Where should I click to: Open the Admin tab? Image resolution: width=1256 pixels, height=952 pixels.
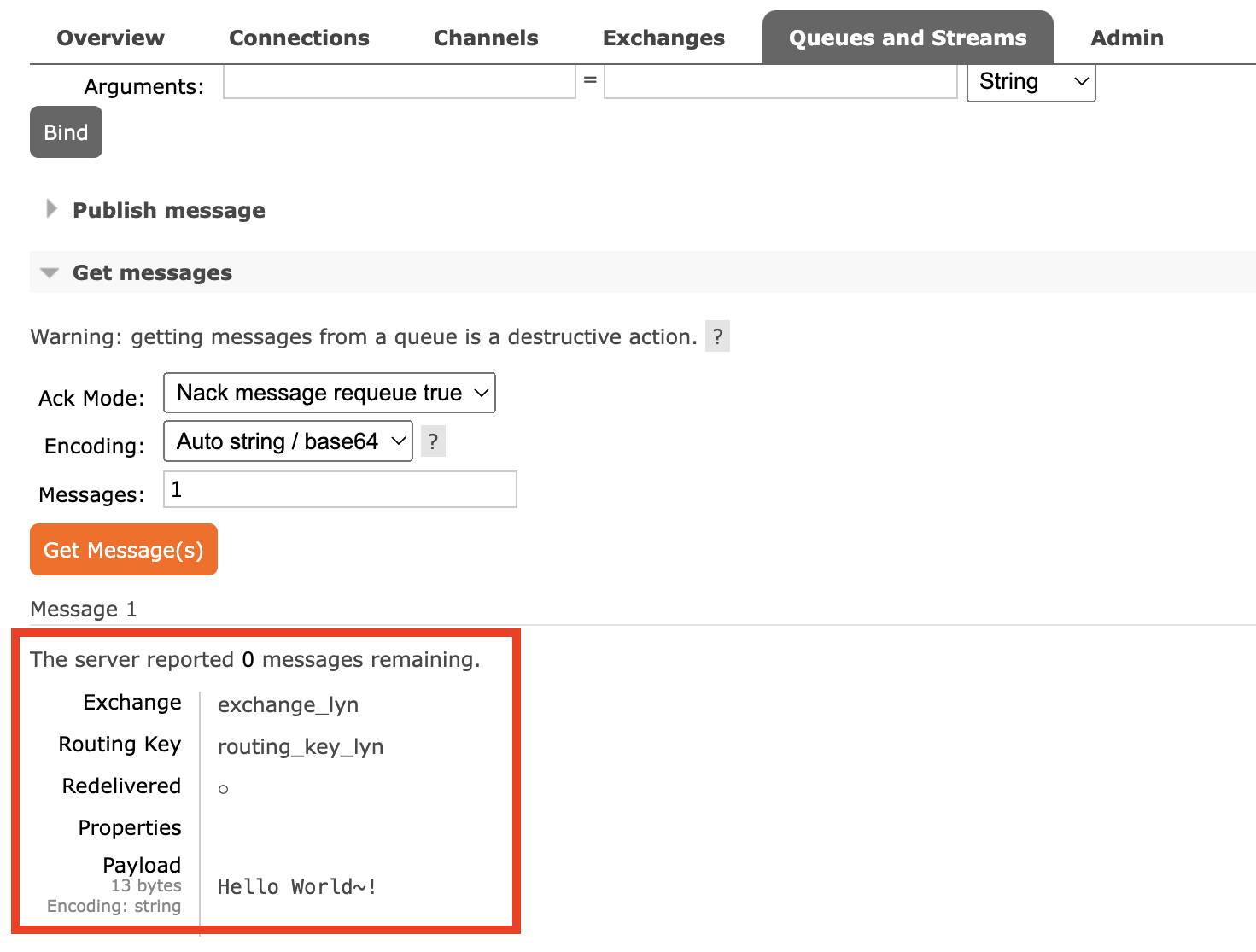[1127, 38]
